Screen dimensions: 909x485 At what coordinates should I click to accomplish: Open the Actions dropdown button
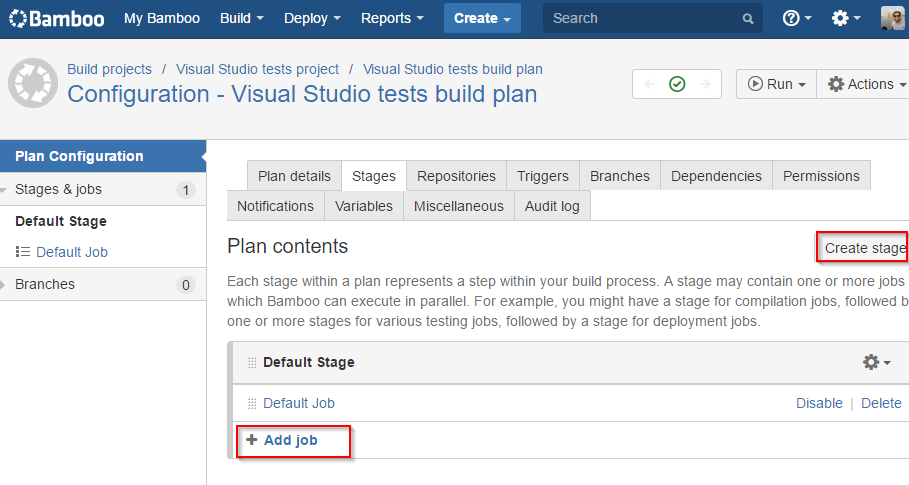864,84
